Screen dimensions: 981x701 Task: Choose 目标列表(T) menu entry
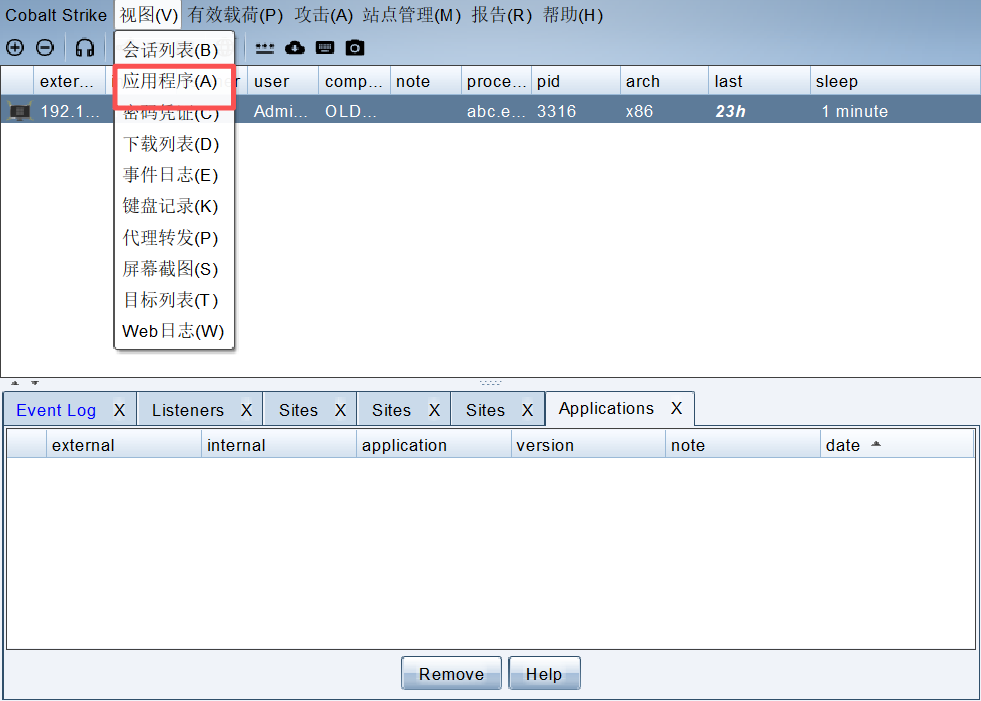click(x=174, y=300)
